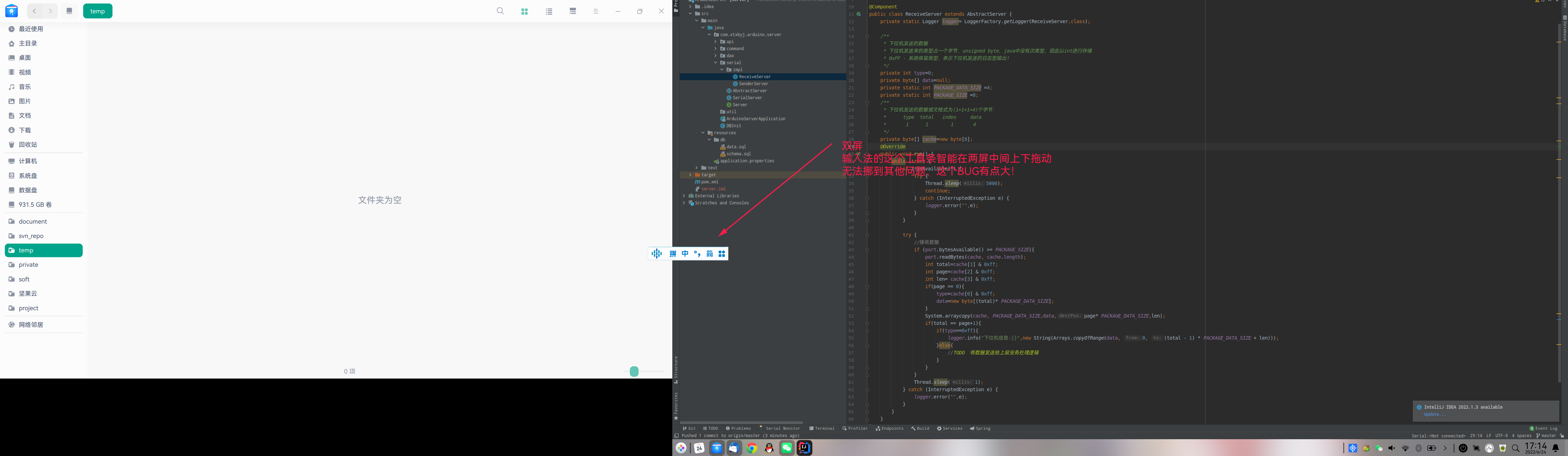The height and width of the screenshot is (456, 1568).
Task: Switch to icon grid view
Action: tap(525, 11)
